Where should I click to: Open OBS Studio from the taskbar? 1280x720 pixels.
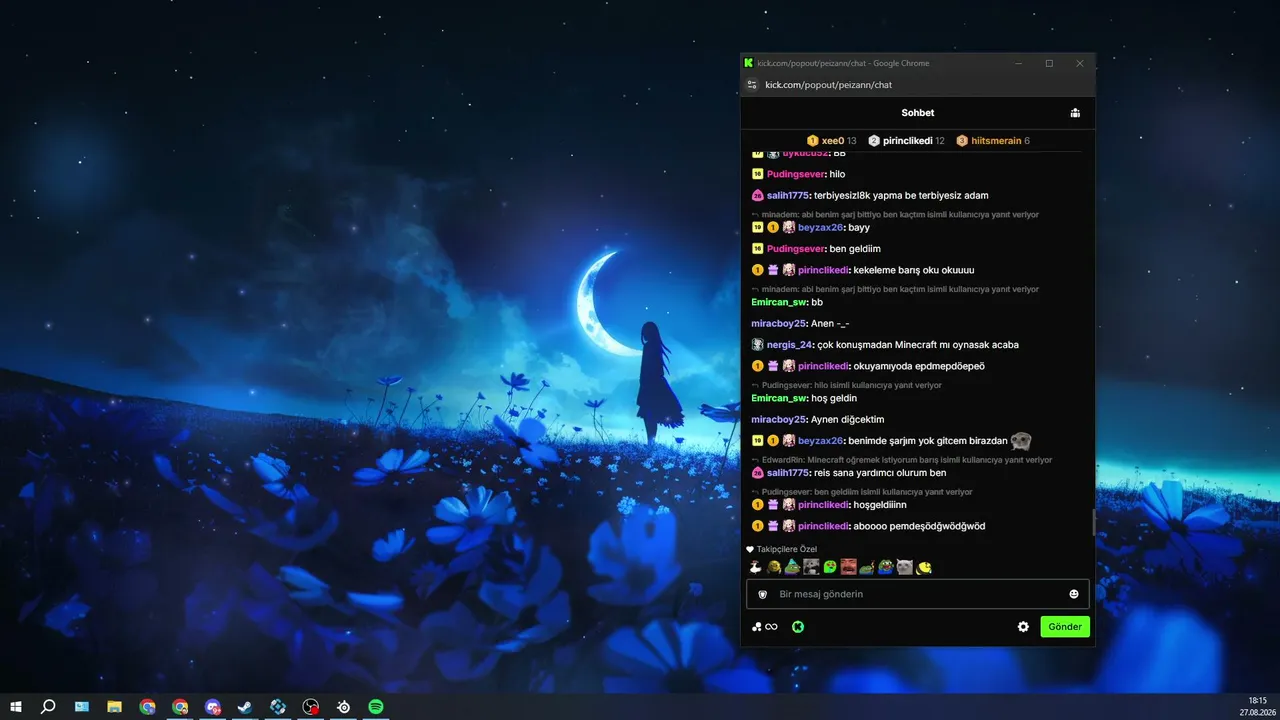click(x=311, y=707)
